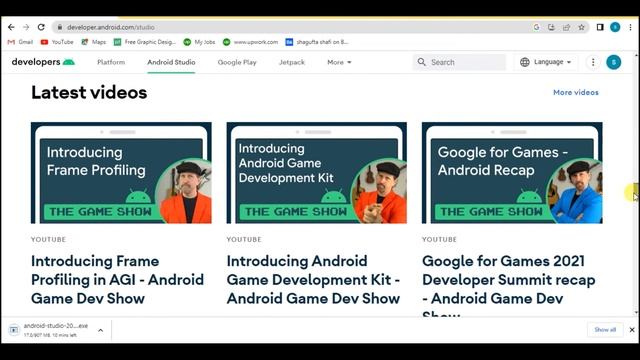640x360 pixels.
Task: Click the search magnifier icon
Action: [422, 62]
